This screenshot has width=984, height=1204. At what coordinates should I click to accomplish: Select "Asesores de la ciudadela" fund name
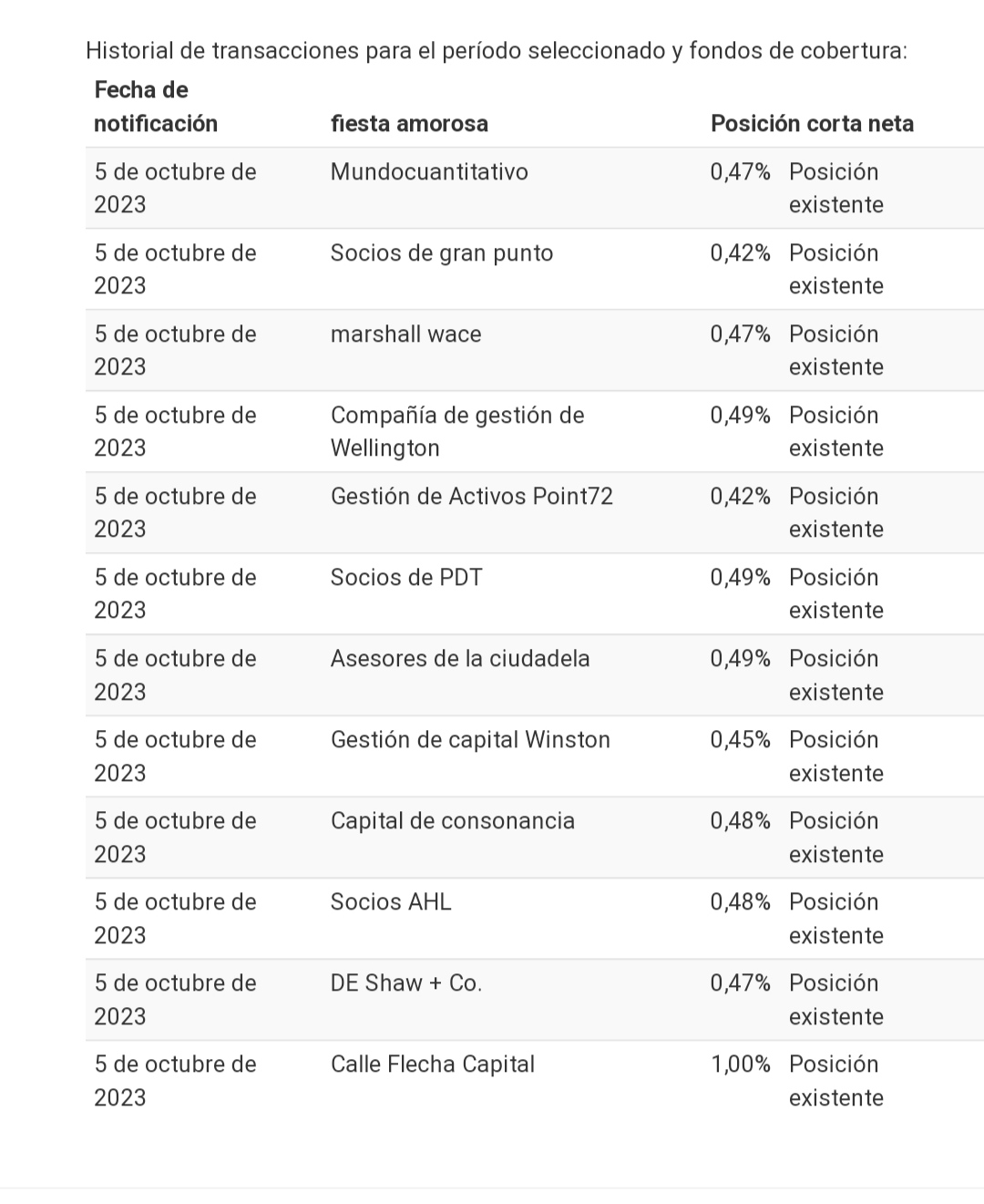460,659
